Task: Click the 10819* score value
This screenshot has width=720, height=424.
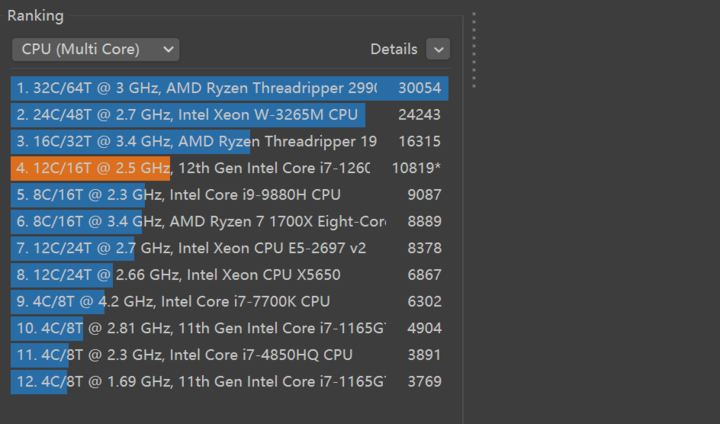Action: click(419, 168)
